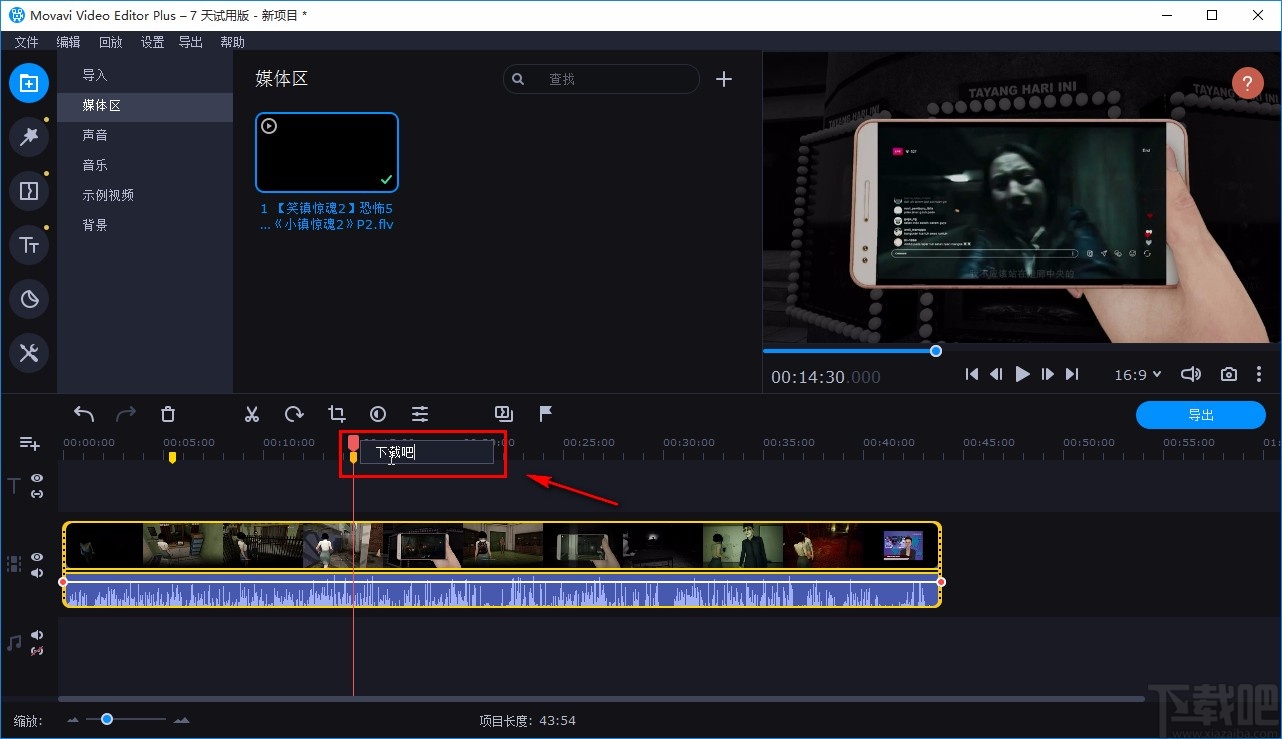Open the 导出 menu
Image resolution: width=1282 pixels, height=739 pixels.
190,42
